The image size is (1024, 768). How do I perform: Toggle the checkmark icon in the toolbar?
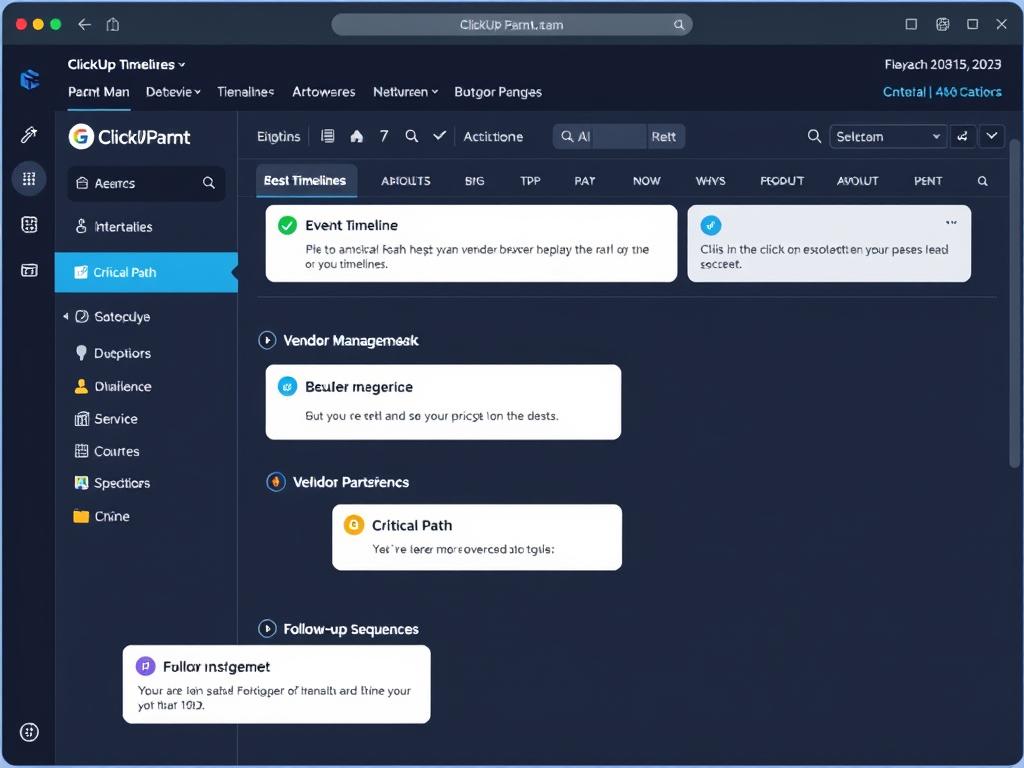(x=439, y=136)
